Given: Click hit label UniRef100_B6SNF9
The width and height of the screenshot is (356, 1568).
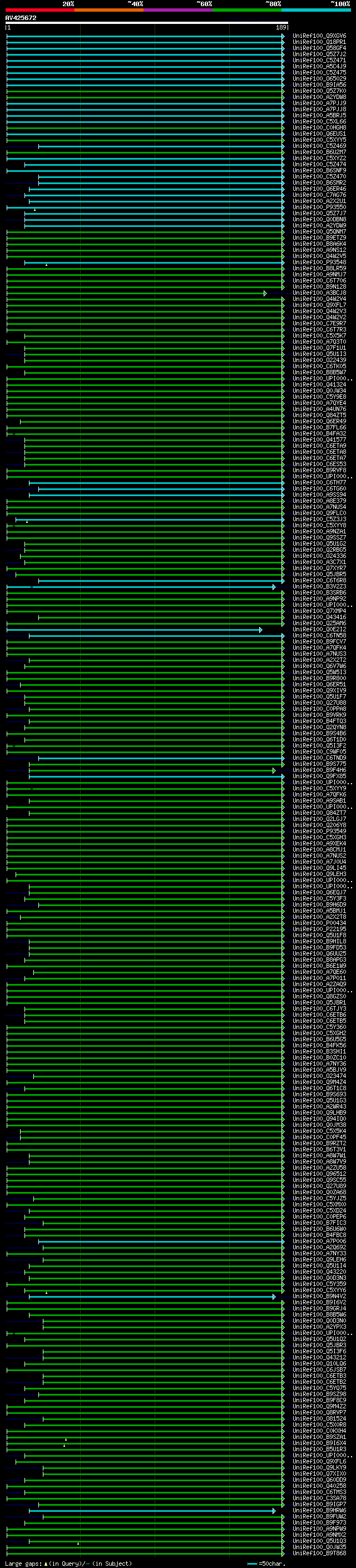Looking at the screenshot, I should point(319,170).
